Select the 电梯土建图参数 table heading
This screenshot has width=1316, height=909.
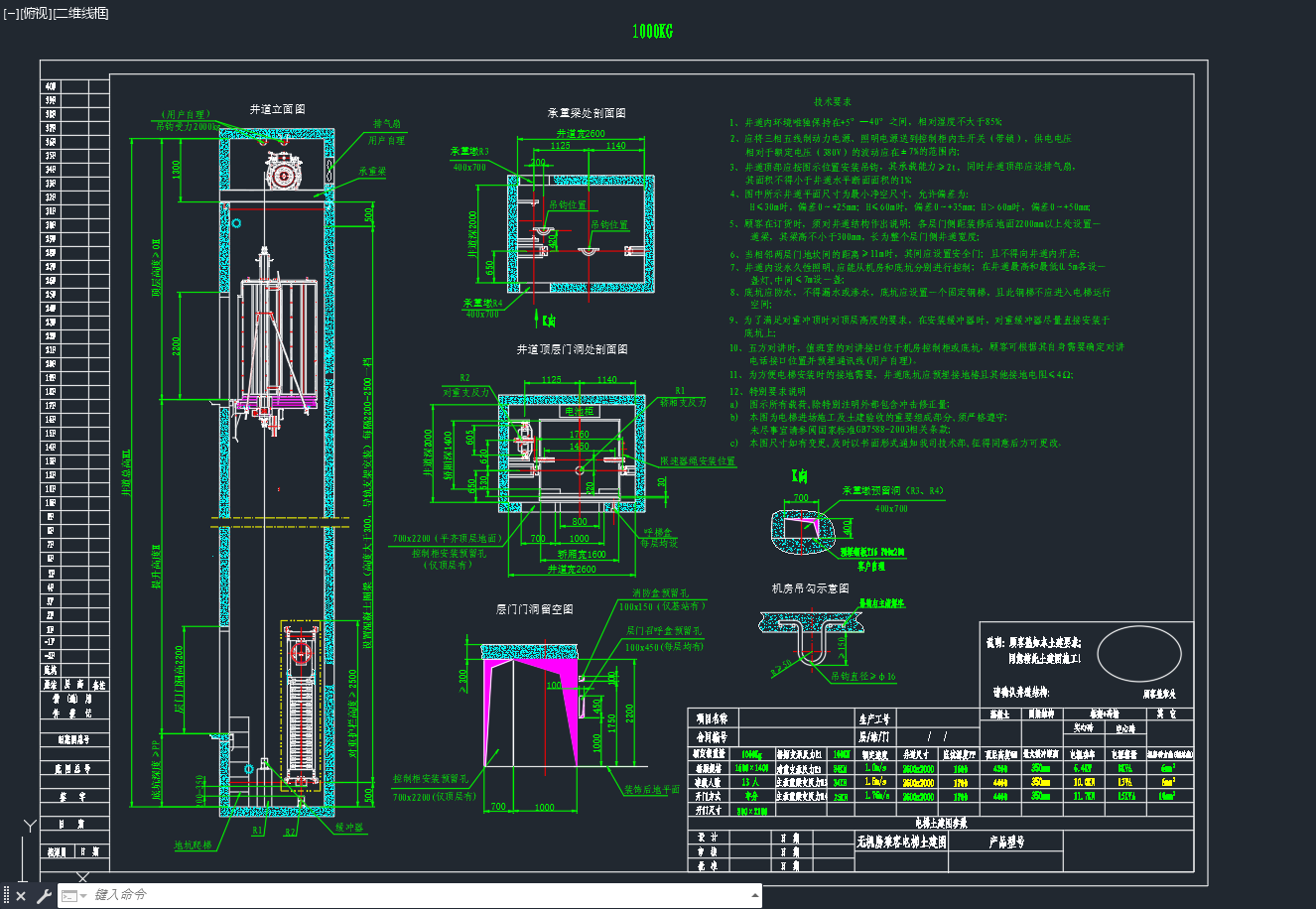[x=940, y=823]
